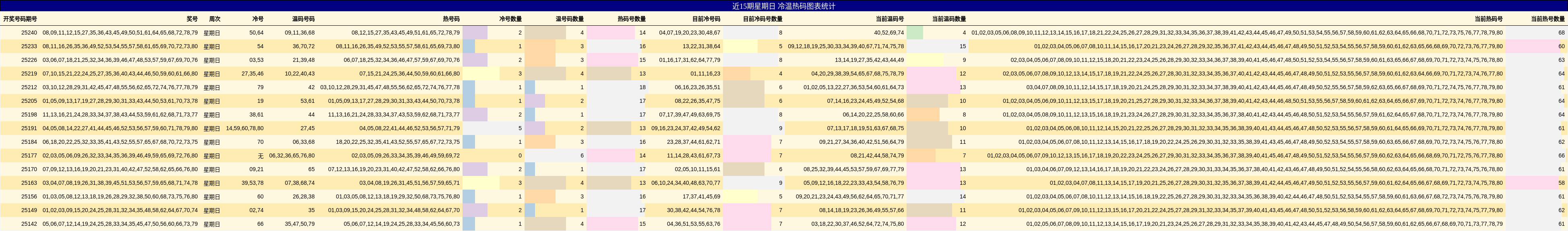
Task: Click the 冷号数量 column header
Action: click(x=510, y=19)
